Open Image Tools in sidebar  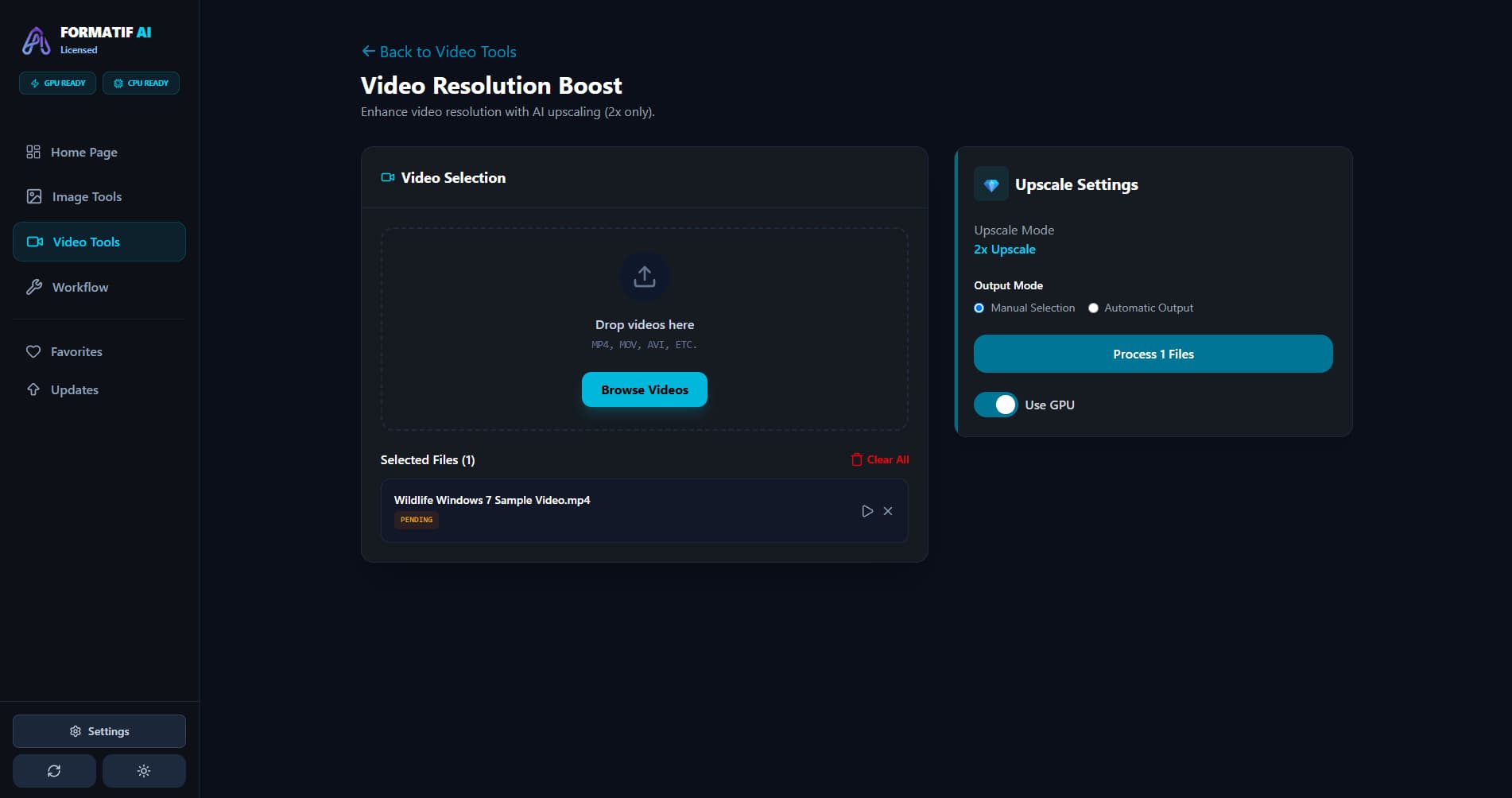[99, 196]
